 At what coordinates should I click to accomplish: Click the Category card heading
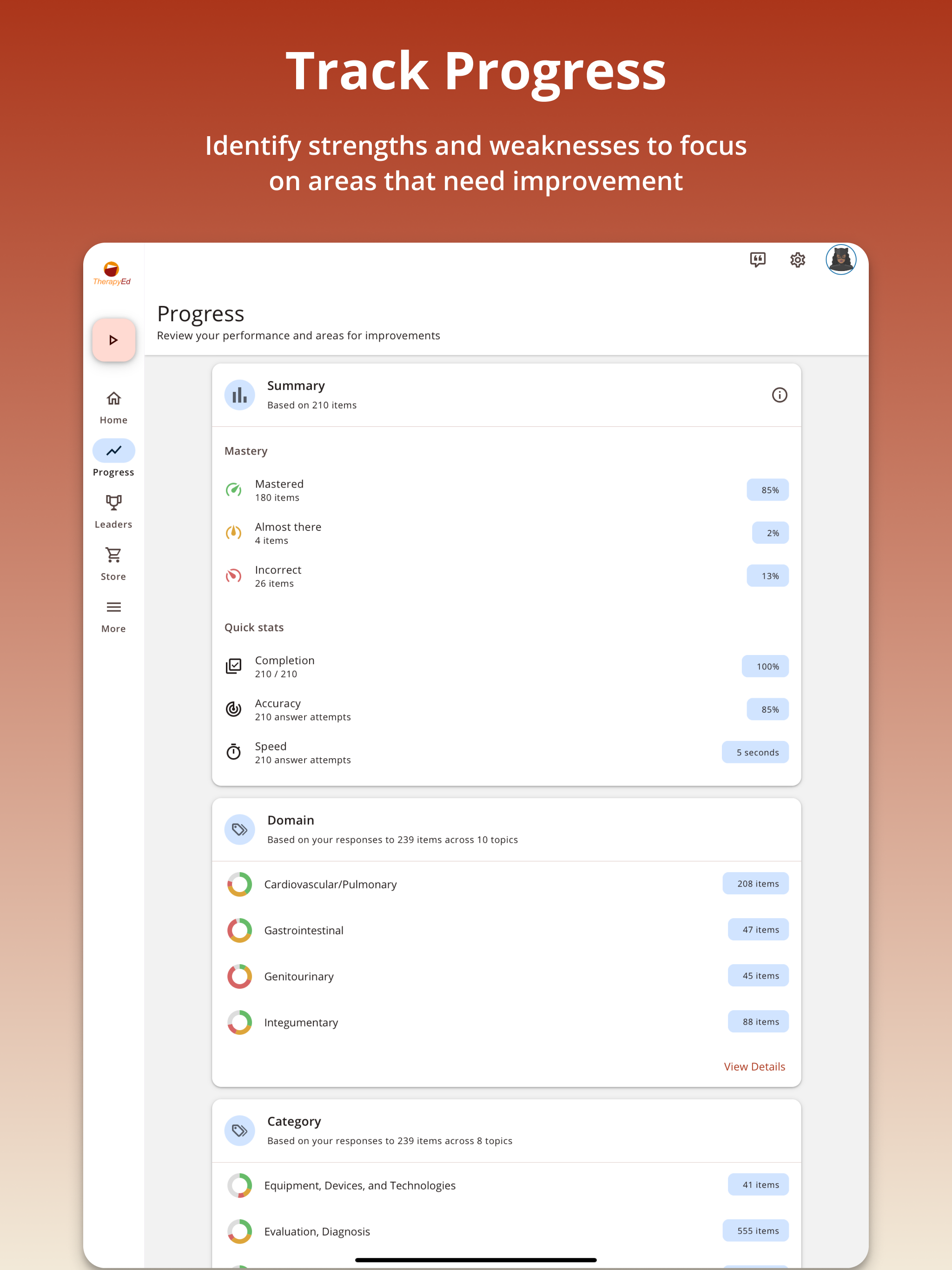pyautogui.click(x=294, y=1121)
